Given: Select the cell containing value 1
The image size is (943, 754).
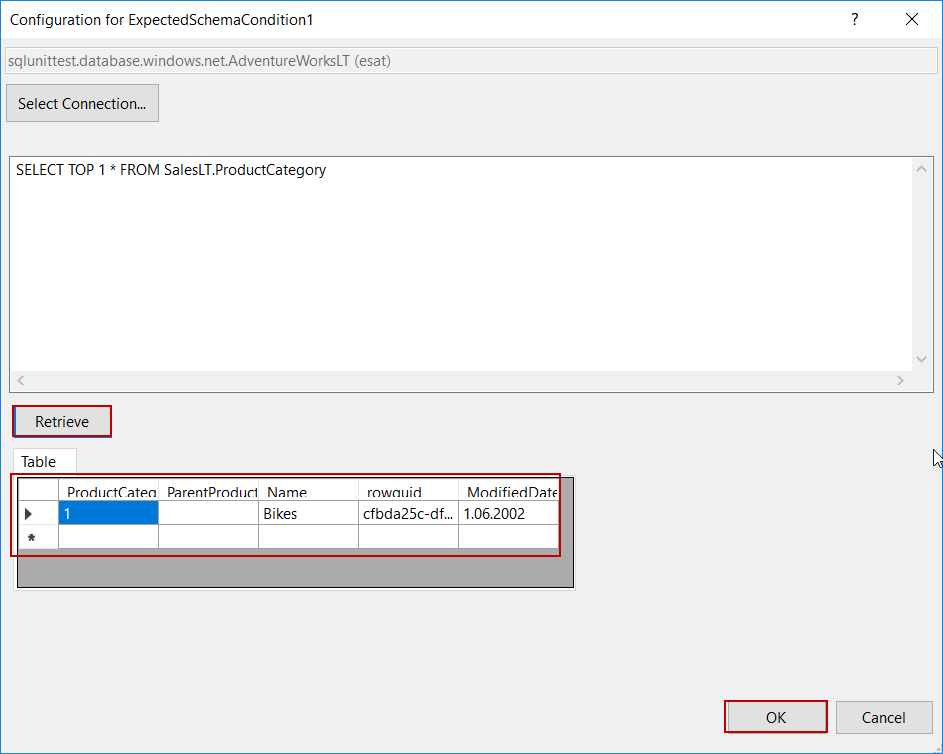Looking at the screenshot, I should tap(108, 513).
